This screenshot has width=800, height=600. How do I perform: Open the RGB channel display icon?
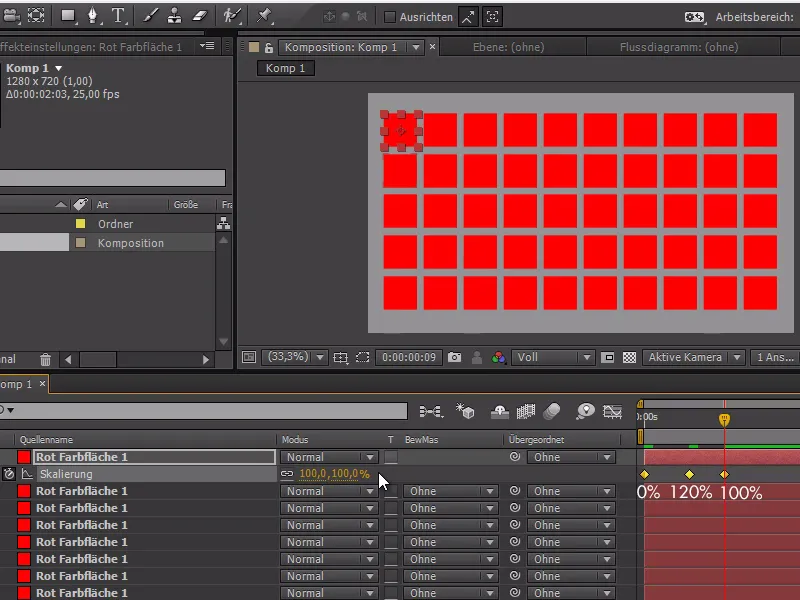pos(498,357)
